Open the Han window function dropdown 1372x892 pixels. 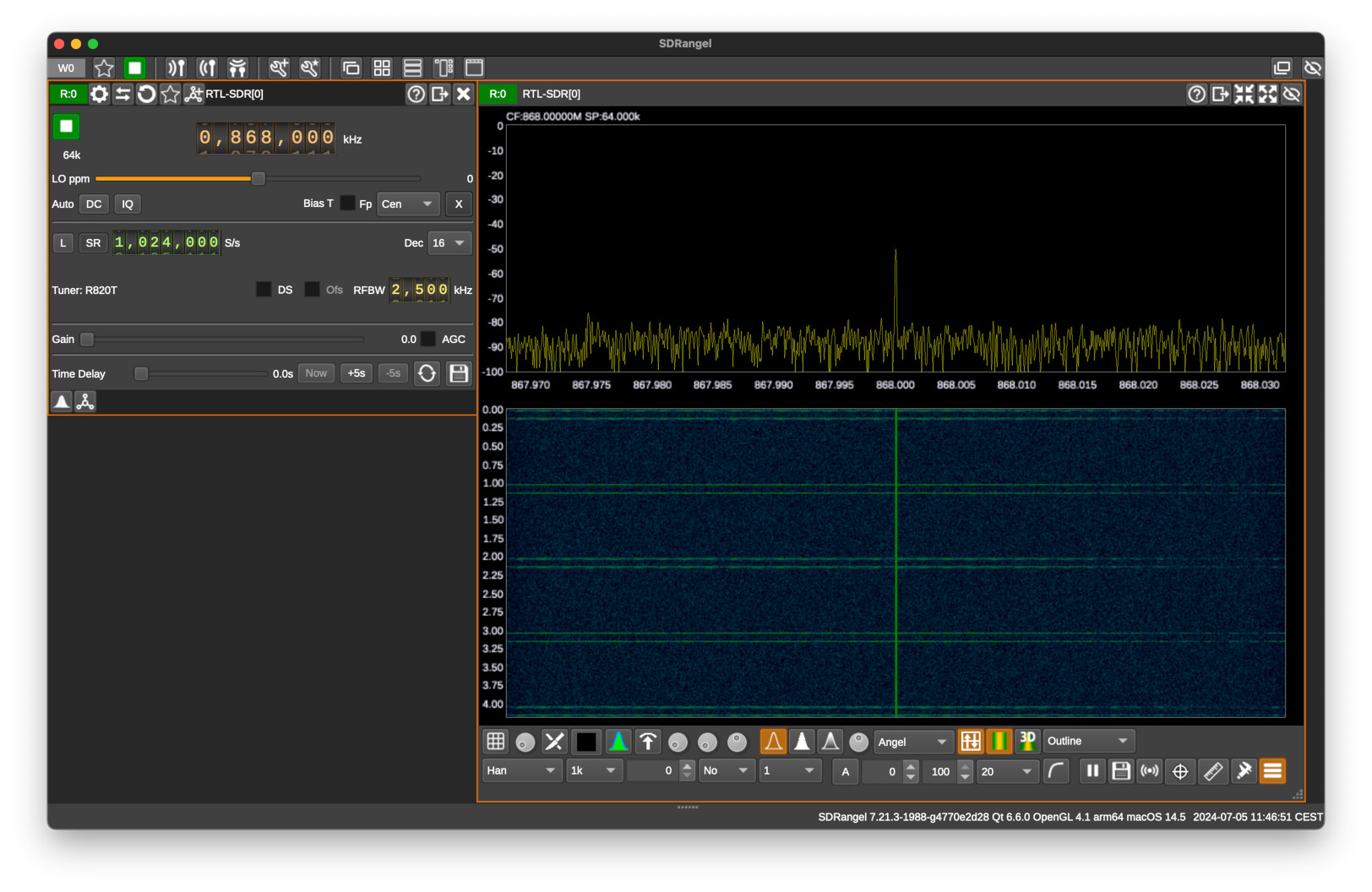[521, 770]
